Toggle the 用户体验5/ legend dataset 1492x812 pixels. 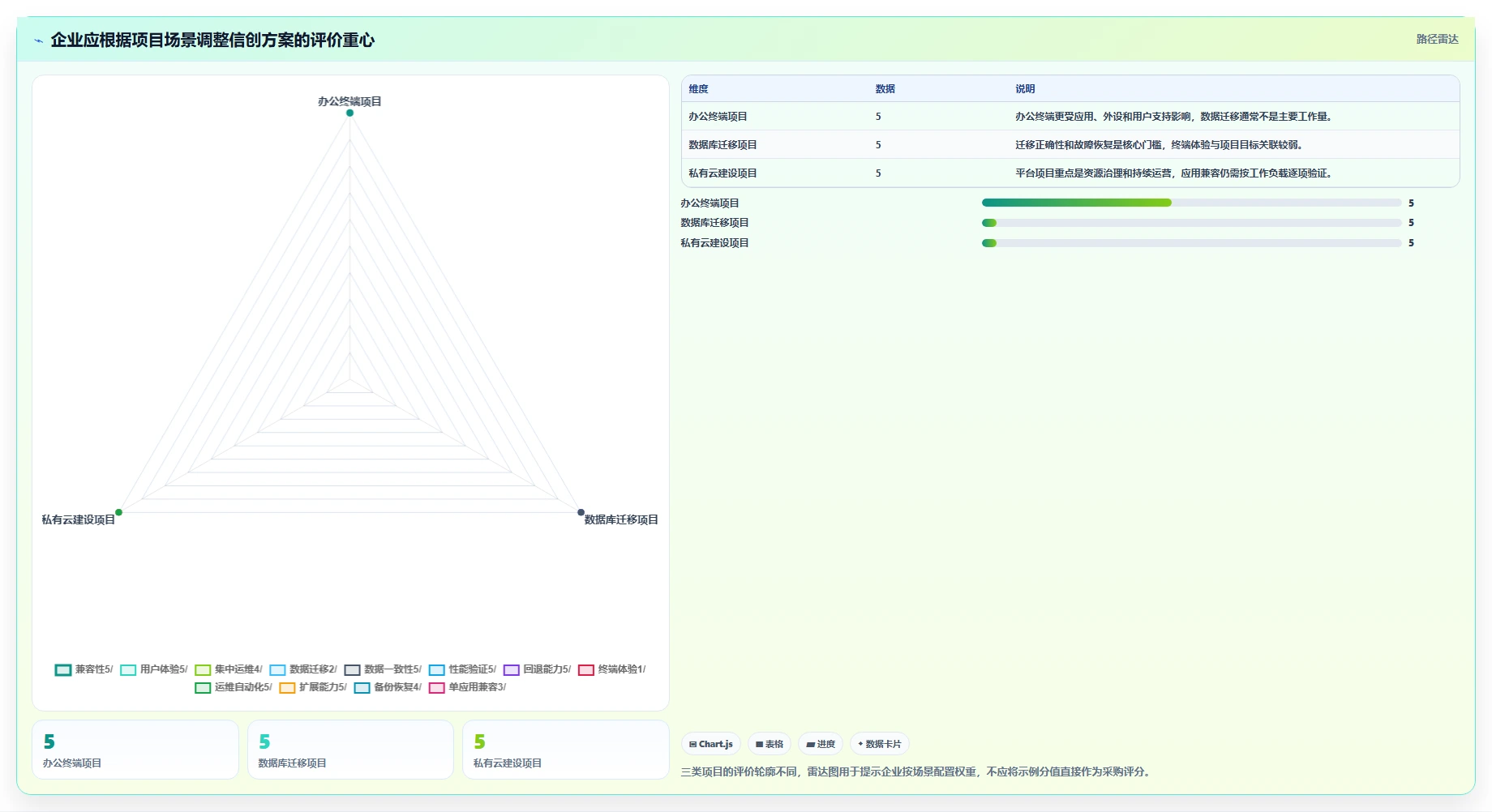point(154,669)
